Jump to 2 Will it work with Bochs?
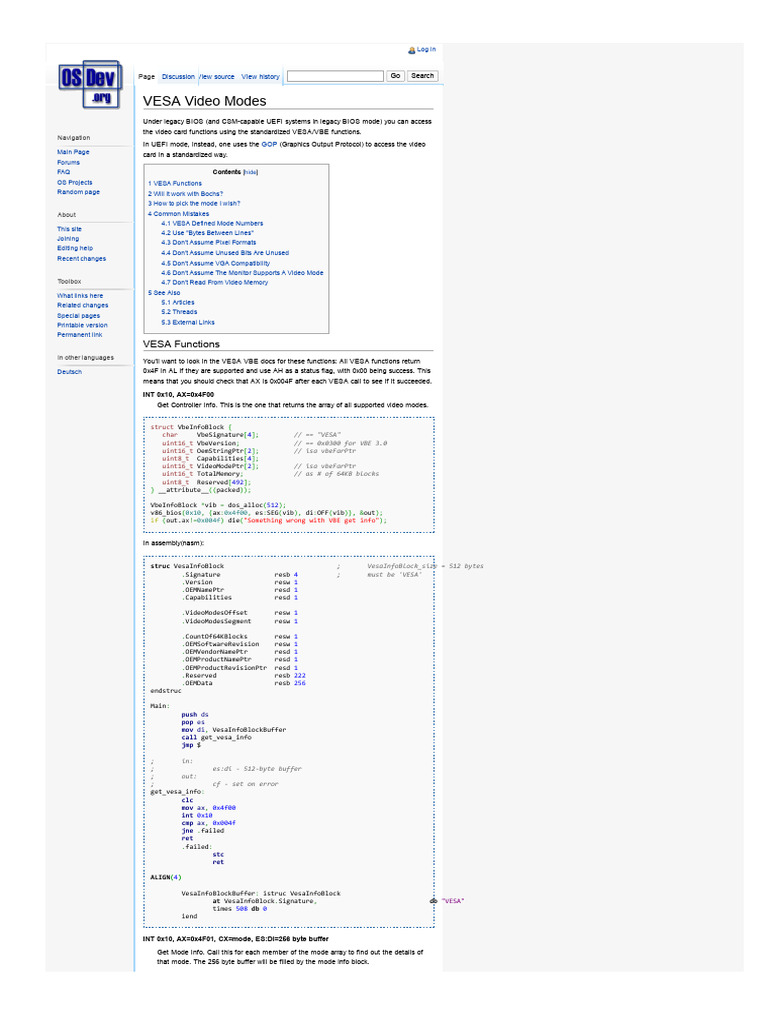The width and height of the screenshot is (768, 1024). pyautogui.click(x=185, y=194)
